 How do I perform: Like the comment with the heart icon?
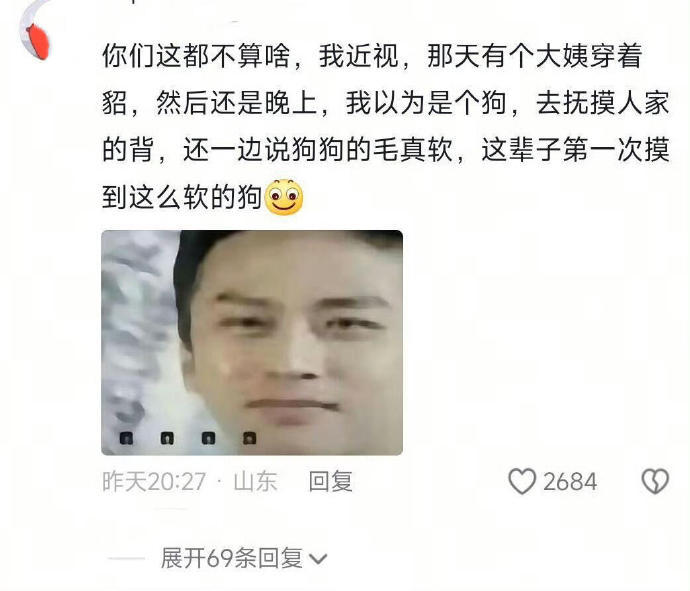tap(522, 481)
